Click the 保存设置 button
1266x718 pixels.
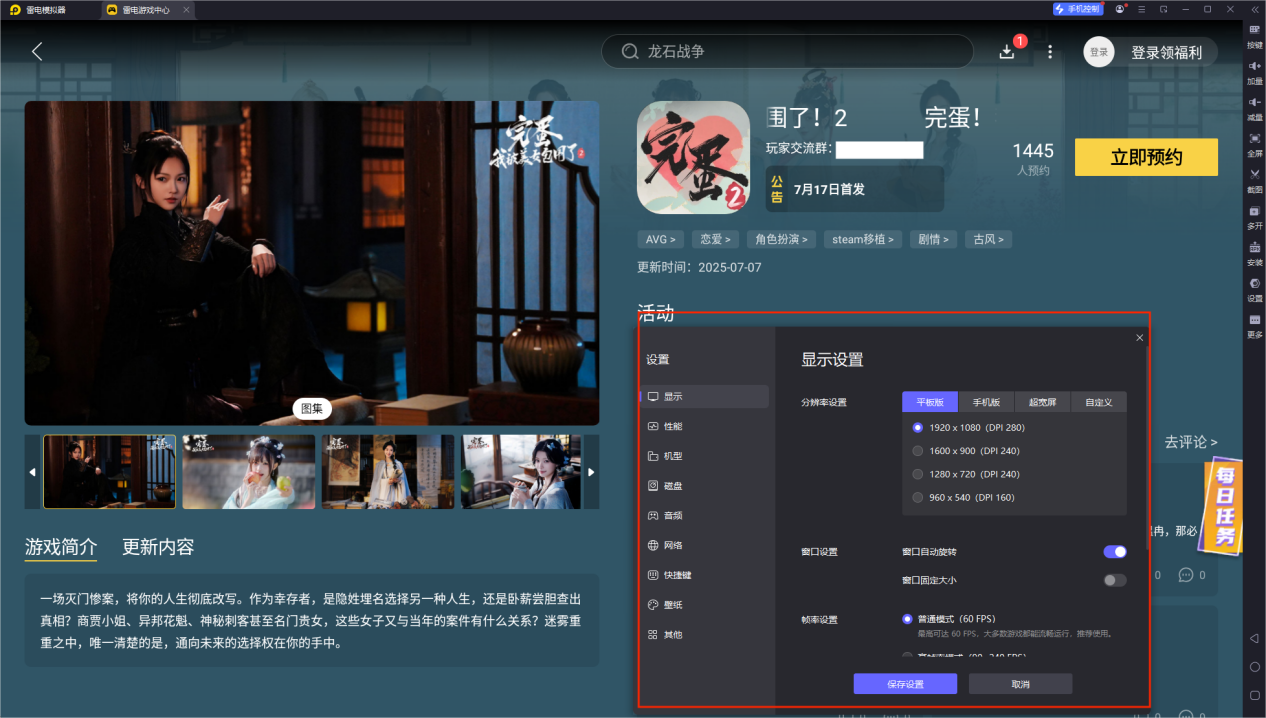(905, 684)
